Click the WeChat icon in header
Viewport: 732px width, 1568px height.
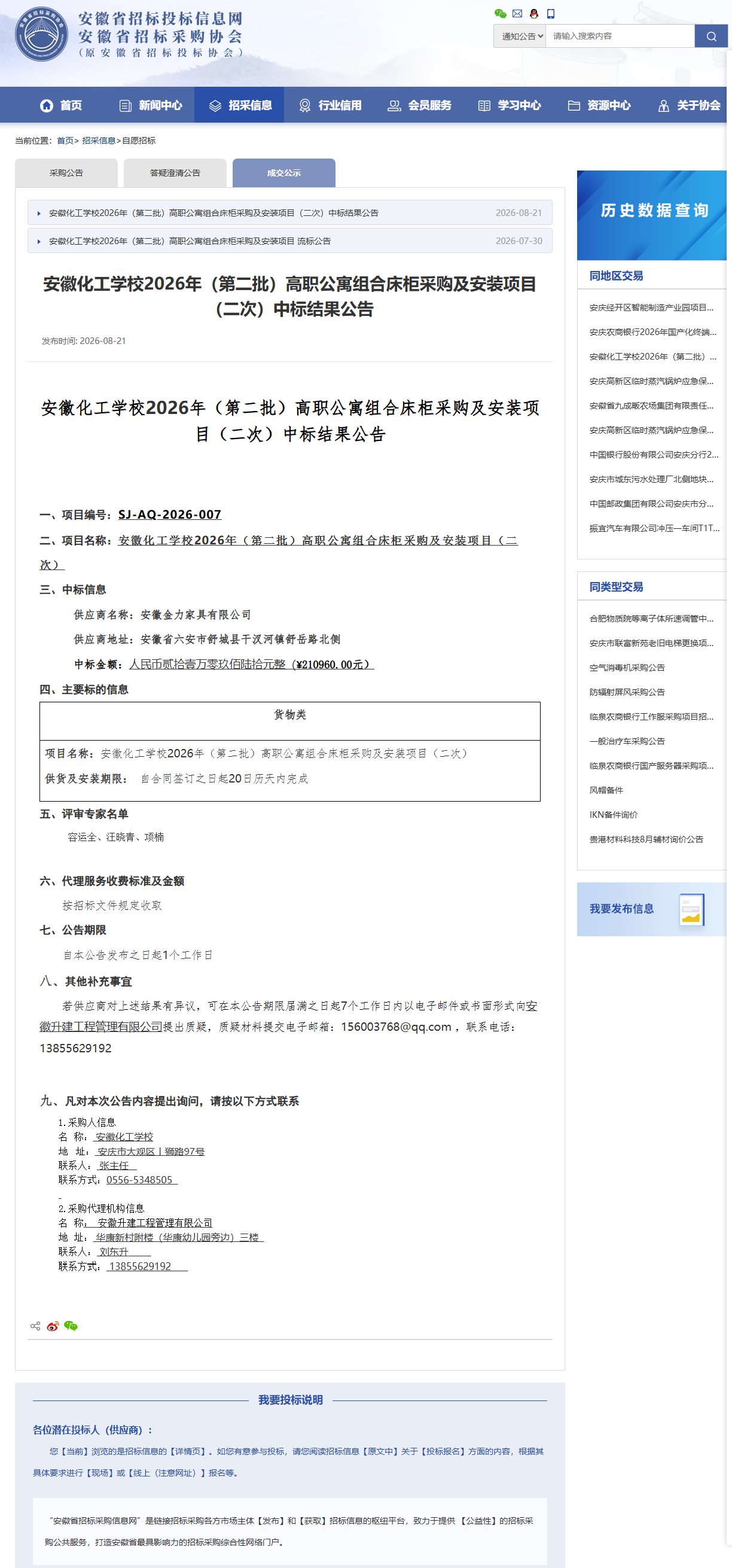(500, 13)
